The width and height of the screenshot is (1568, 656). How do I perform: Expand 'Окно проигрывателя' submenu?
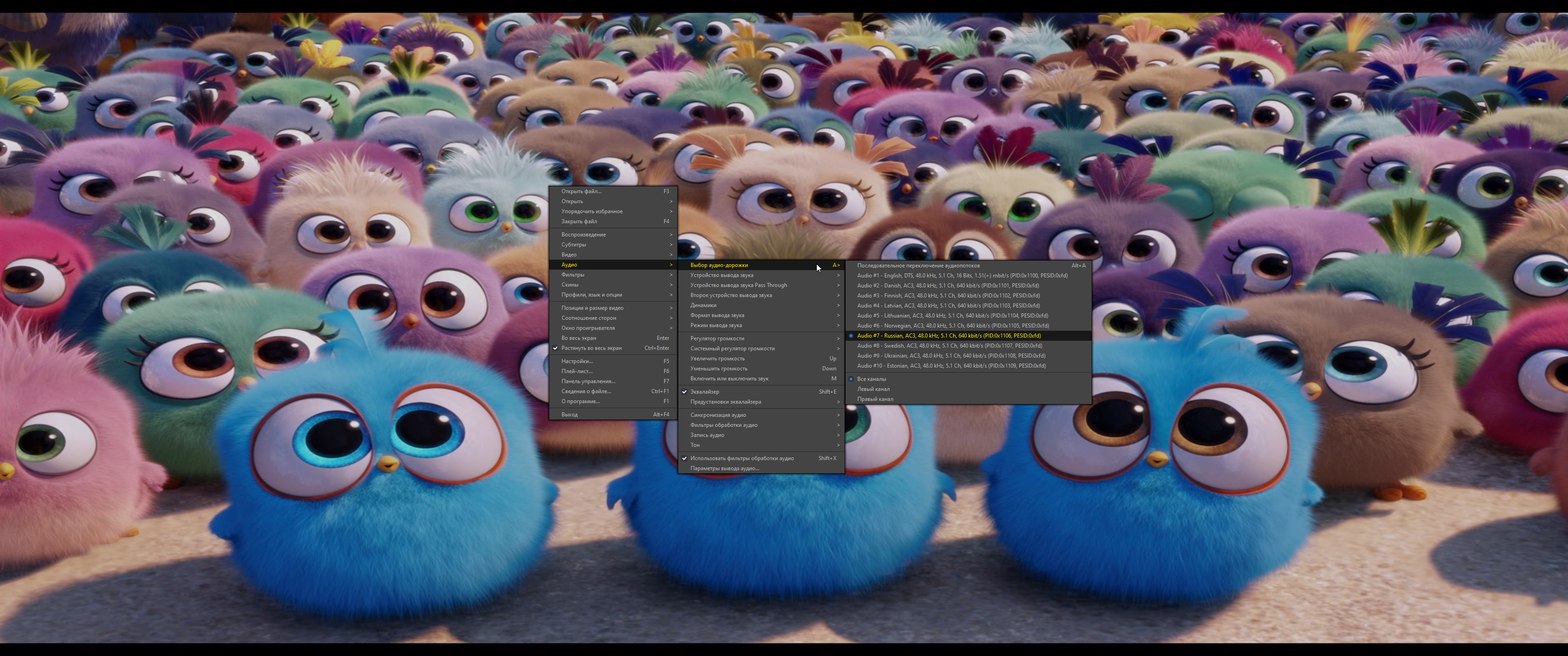[614, 328]
